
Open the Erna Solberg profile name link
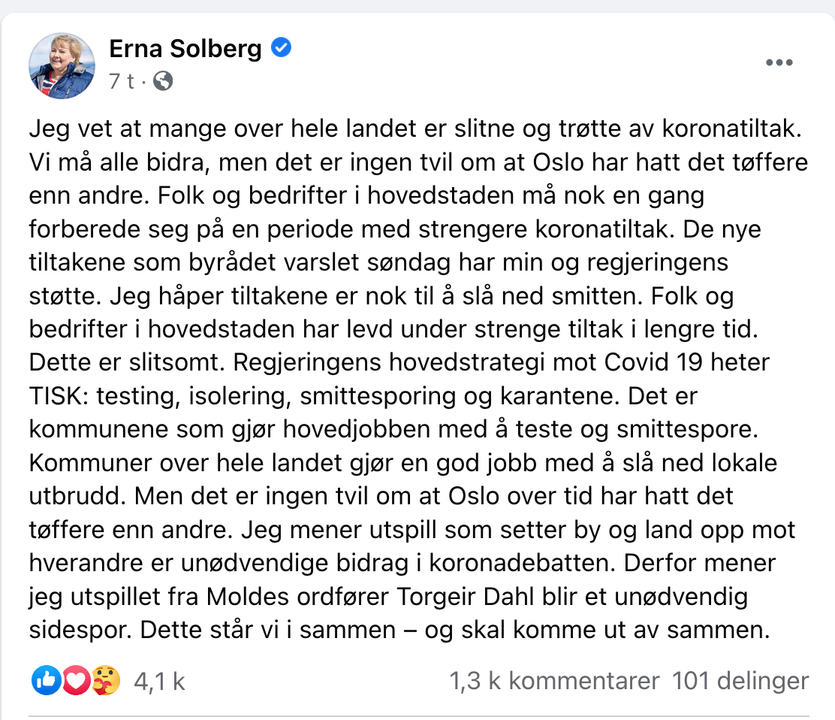[185, 48]
